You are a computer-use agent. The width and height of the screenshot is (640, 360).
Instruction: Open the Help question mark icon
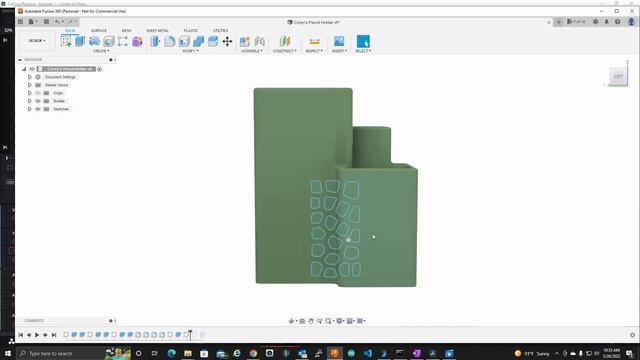[618, 22]
